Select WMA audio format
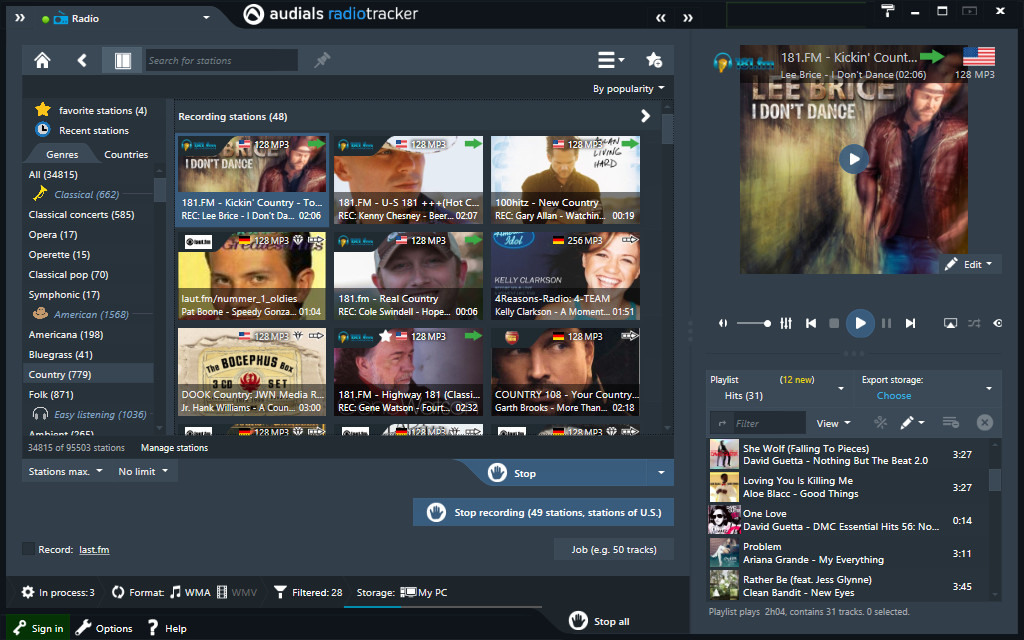 point(190,592)
